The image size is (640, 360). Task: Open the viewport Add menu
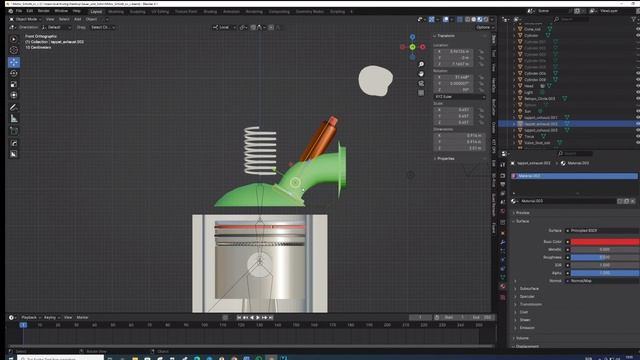coord(78,19)
